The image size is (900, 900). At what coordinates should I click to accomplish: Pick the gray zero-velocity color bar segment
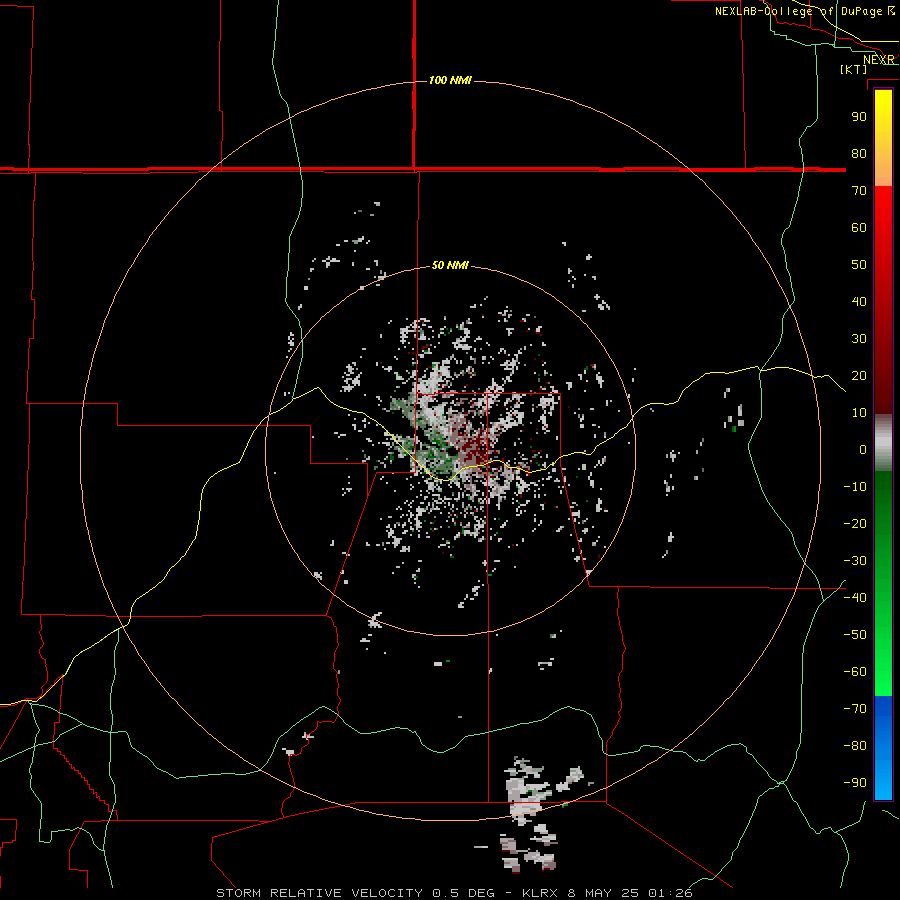click(883, 443)
